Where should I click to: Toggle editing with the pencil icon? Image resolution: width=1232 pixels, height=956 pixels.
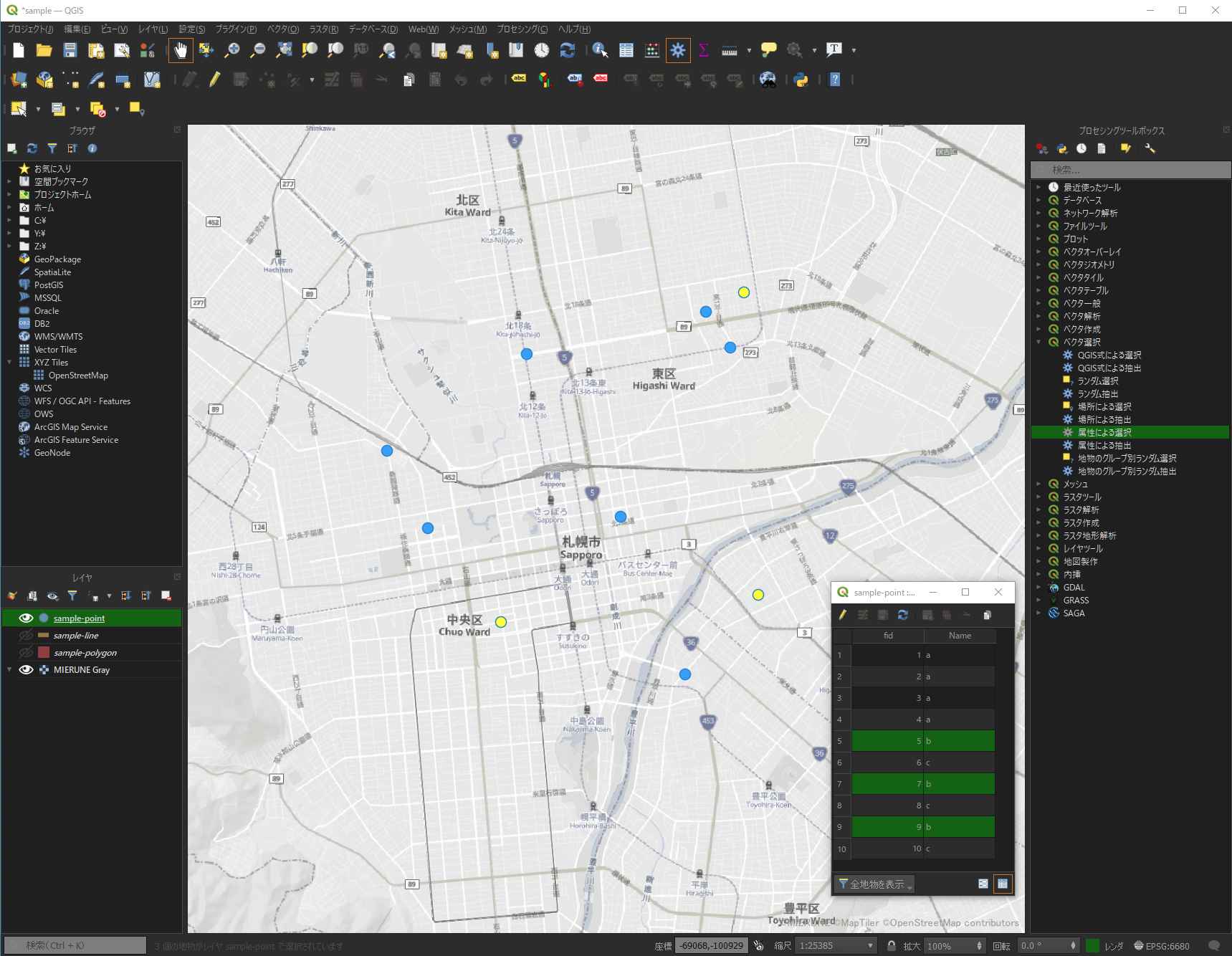pyautogui.click(x=214, y=80)
